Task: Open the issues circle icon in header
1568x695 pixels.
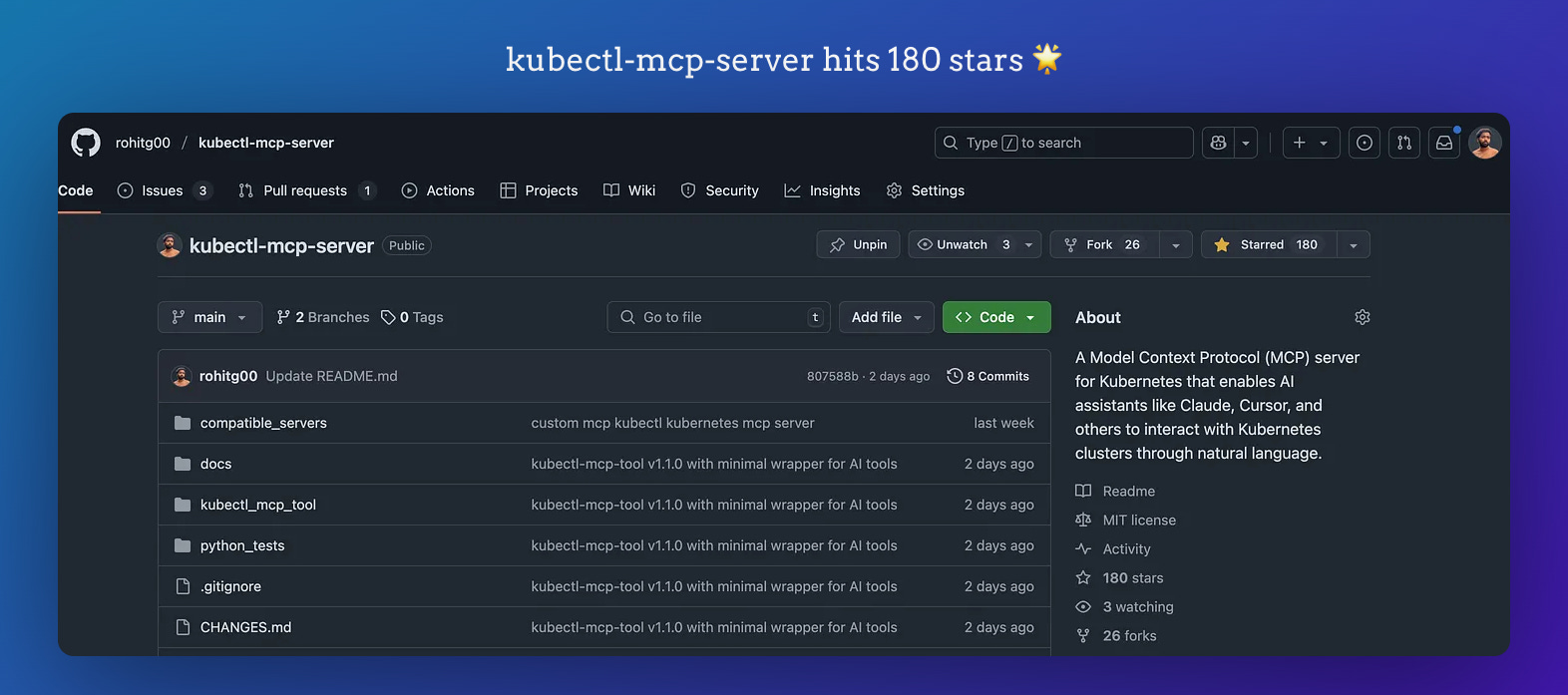Action: (x=1365, y=143)
